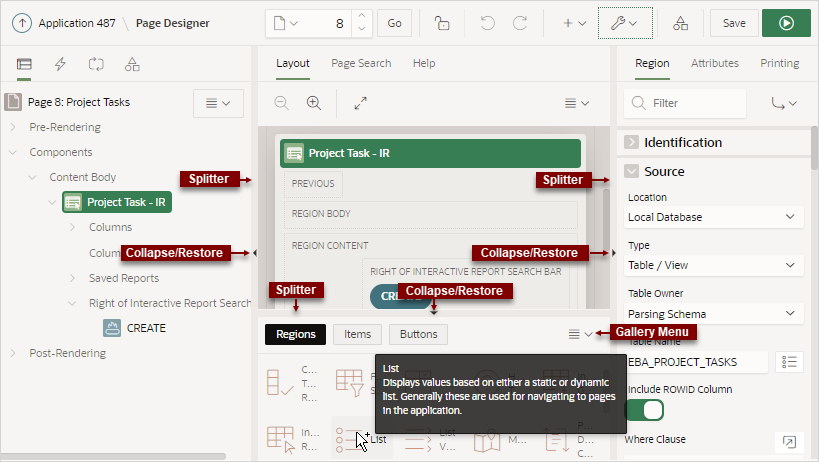Select the Project Task - IR region in layout
Screen dimensions: 819x462
[x=430, y=153]
